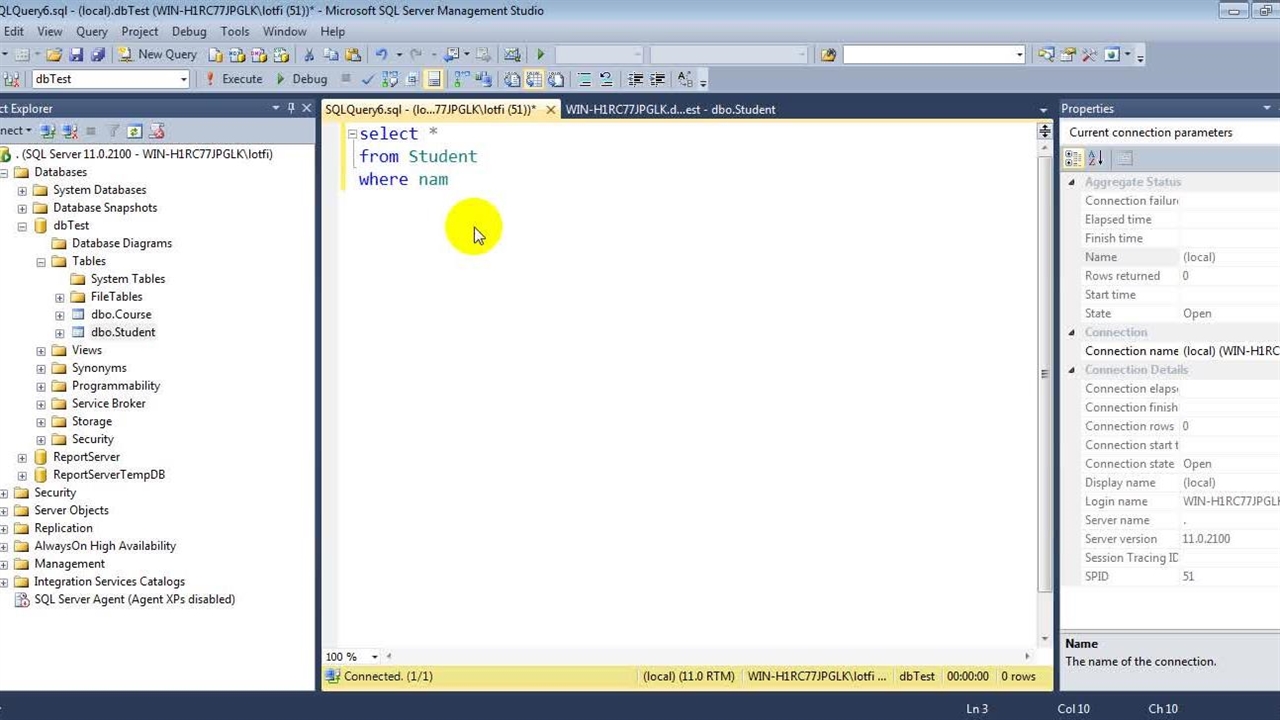Click the Open File folder icon
The width and height of the screenshot is (1280, 720).
coord(54,55)
